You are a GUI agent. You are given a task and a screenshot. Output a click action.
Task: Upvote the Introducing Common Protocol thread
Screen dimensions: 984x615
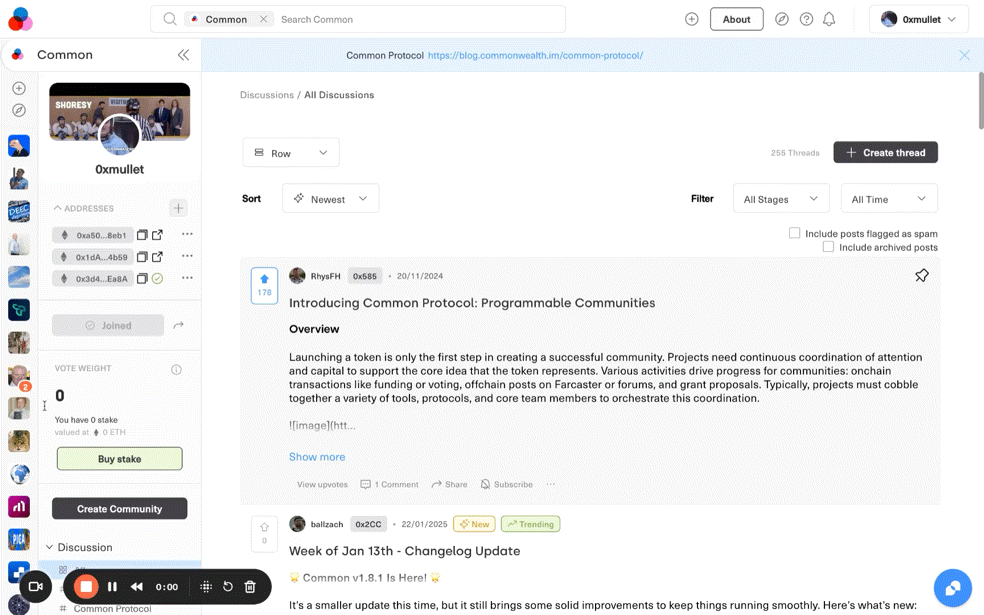[264, 280]
